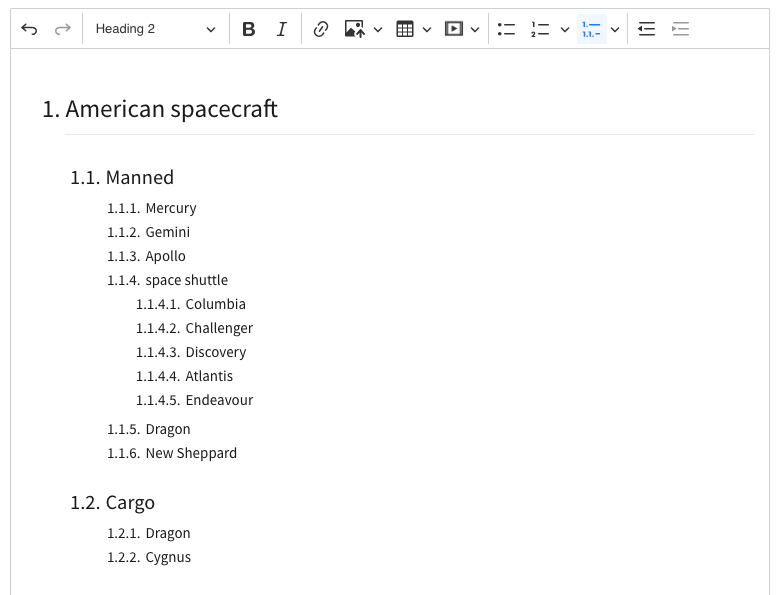Open media options dropdown arrow
782x595 pixels.
(475, 29)
